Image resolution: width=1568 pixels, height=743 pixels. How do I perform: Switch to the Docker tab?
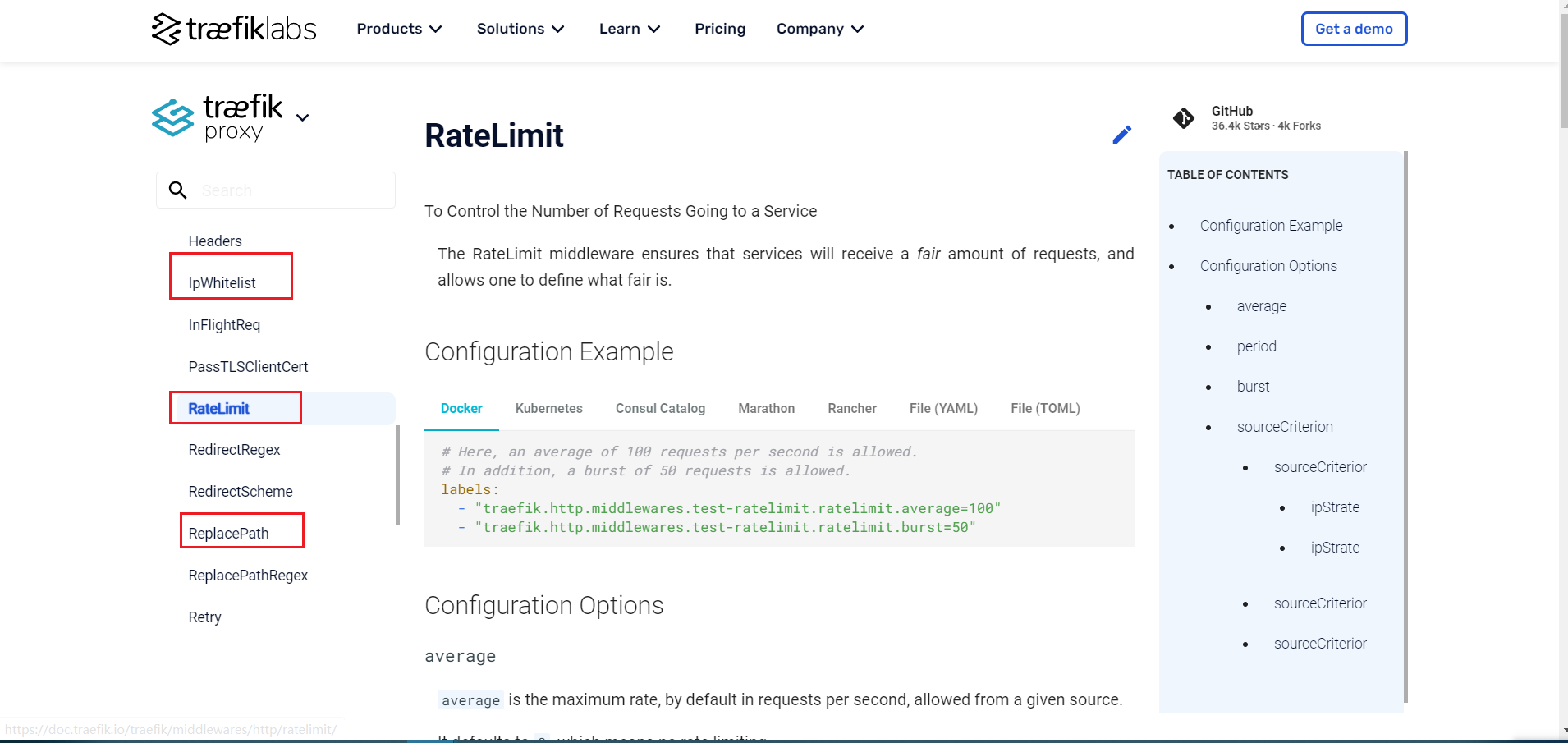[461, 409]
